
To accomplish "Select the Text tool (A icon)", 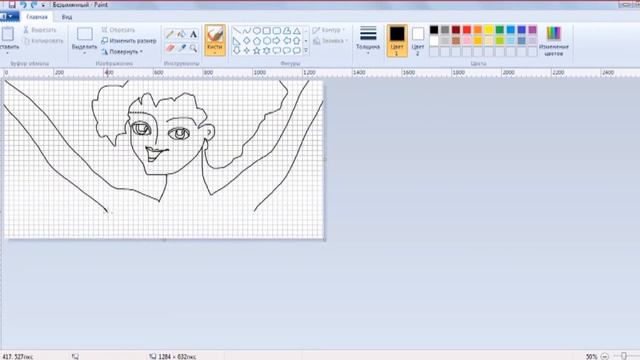I will coord(193,34).
